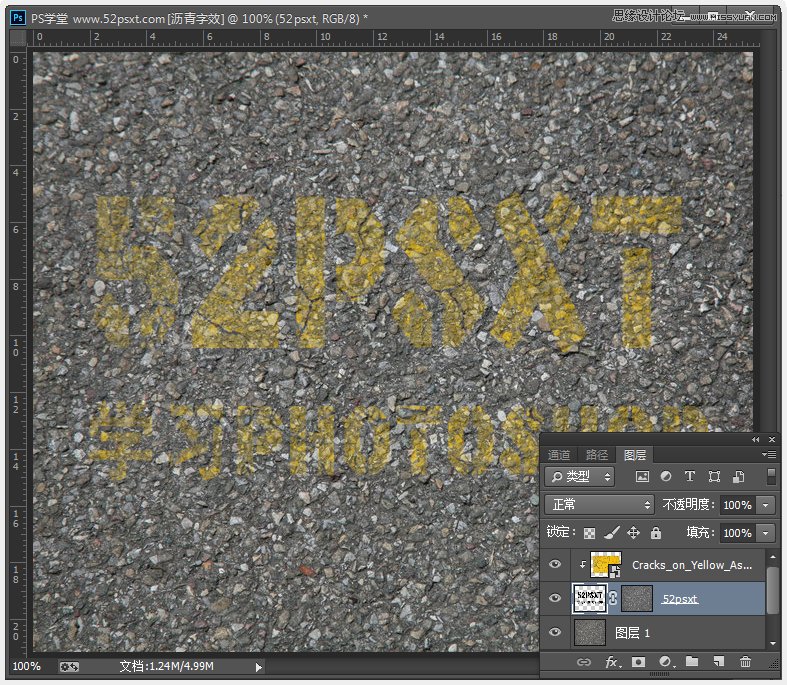This screenshot has height=685, width=787.
Task: Click clipping mask arrow on Cracks layer
Action: tap(582, 564)
